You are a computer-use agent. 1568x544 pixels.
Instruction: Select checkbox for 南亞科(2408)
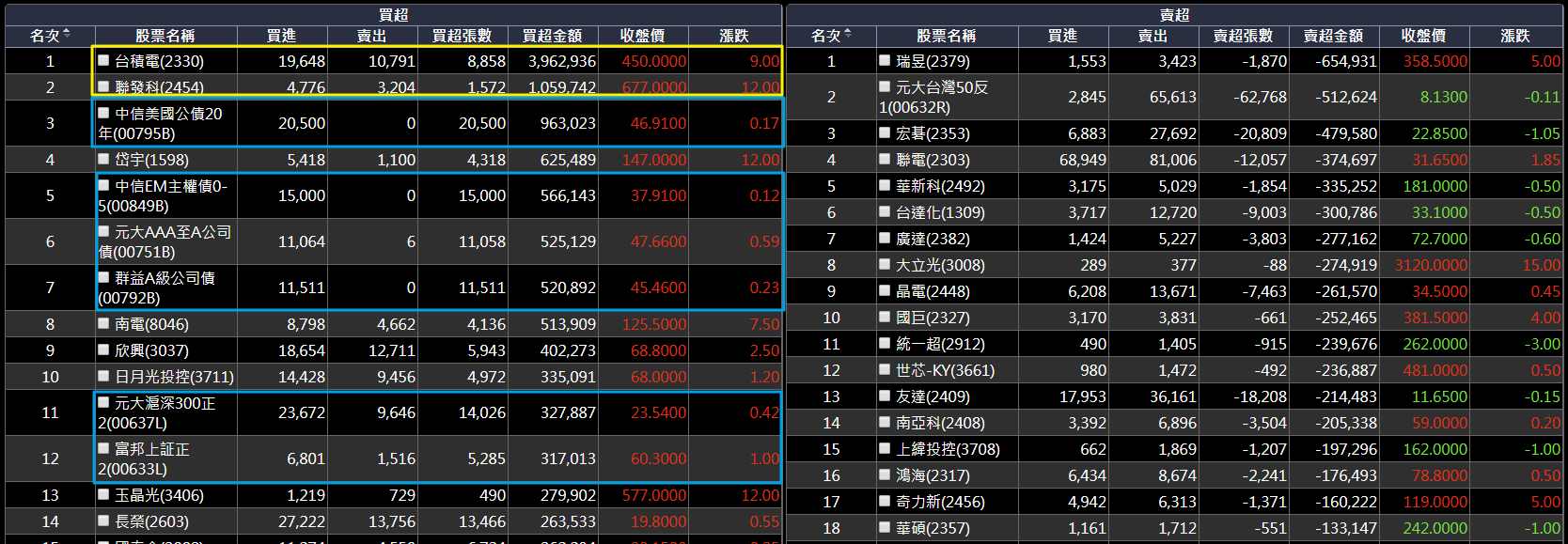(x=885, y=422)
